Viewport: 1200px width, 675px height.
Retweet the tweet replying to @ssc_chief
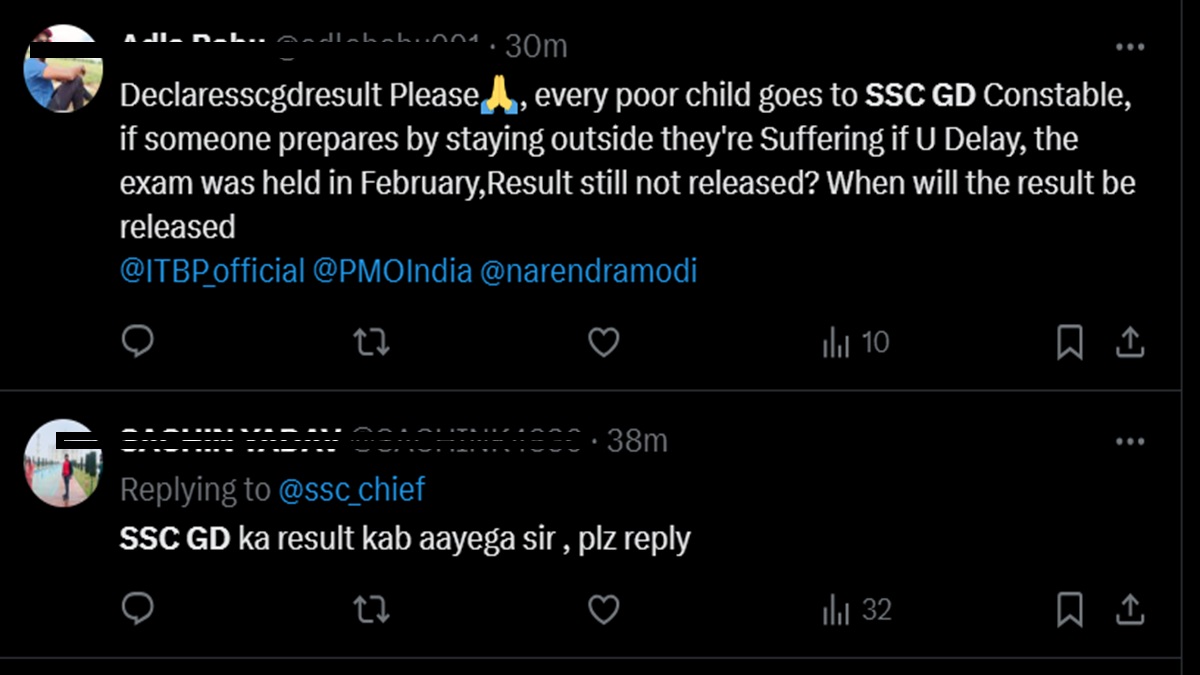pos(371,609)
